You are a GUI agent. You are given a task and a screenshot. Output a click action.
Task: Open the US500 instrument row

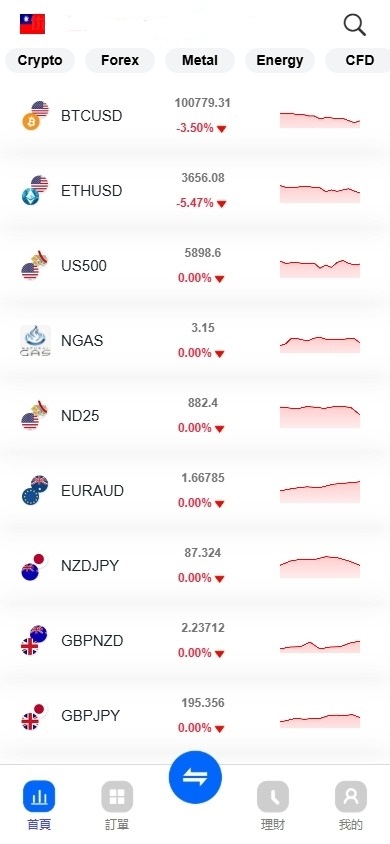[x=195, y=266]
